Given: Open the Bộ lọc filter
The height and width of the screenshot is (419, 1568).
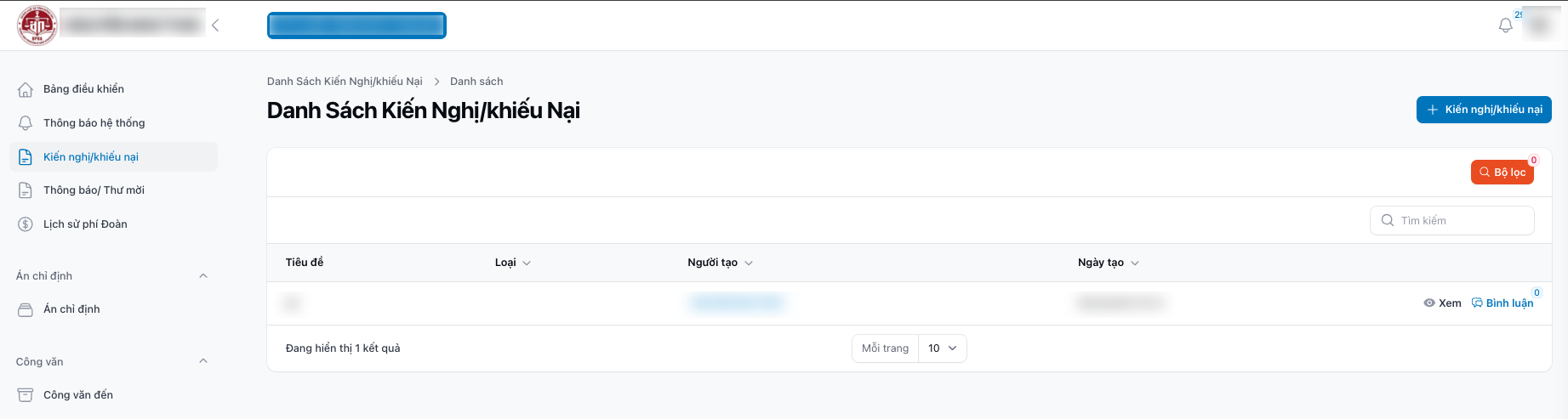Looking at the screenshot, I should pos(1502,173).
